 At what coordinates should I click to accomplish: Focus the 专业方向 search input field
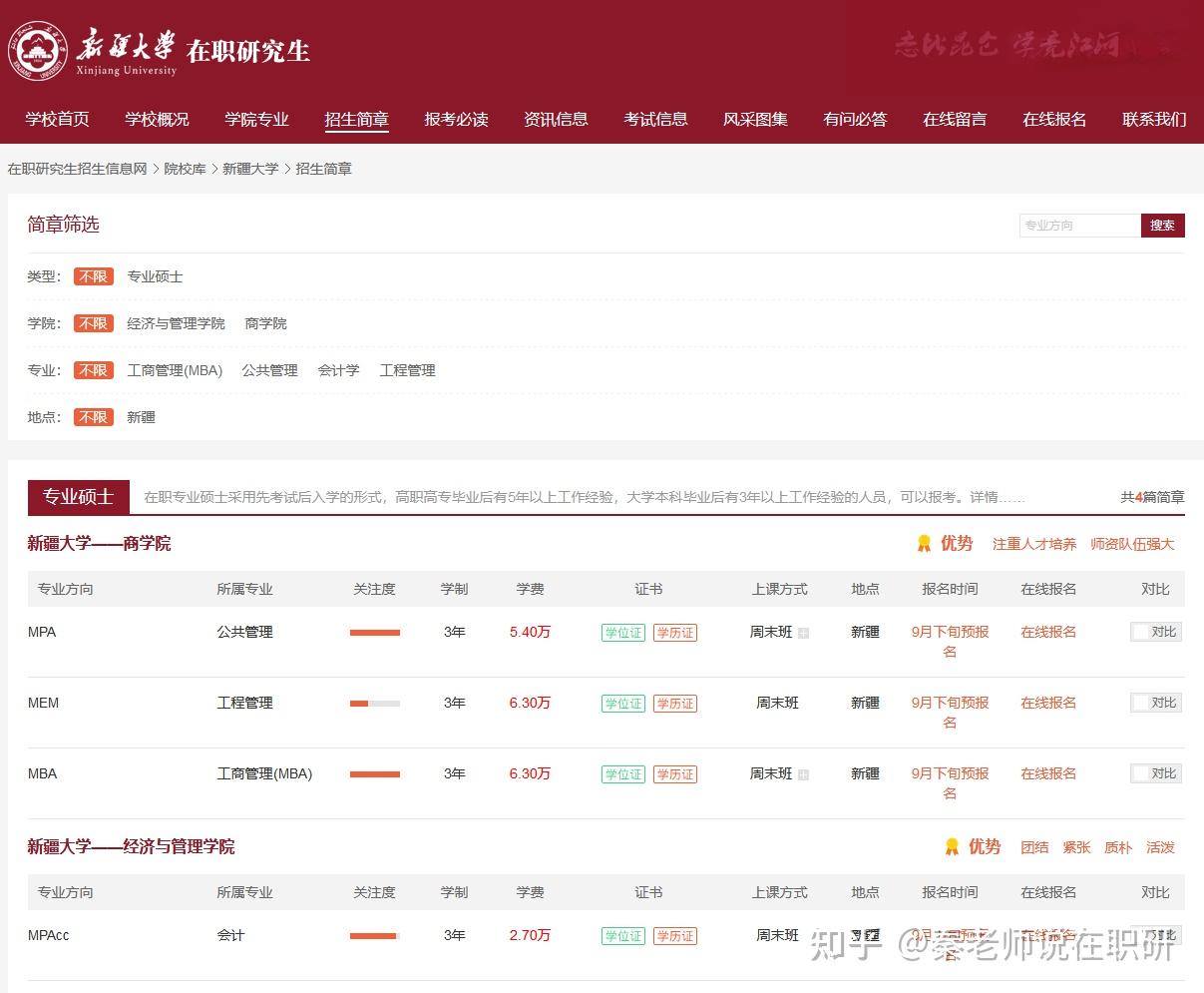pos(1080,226)
